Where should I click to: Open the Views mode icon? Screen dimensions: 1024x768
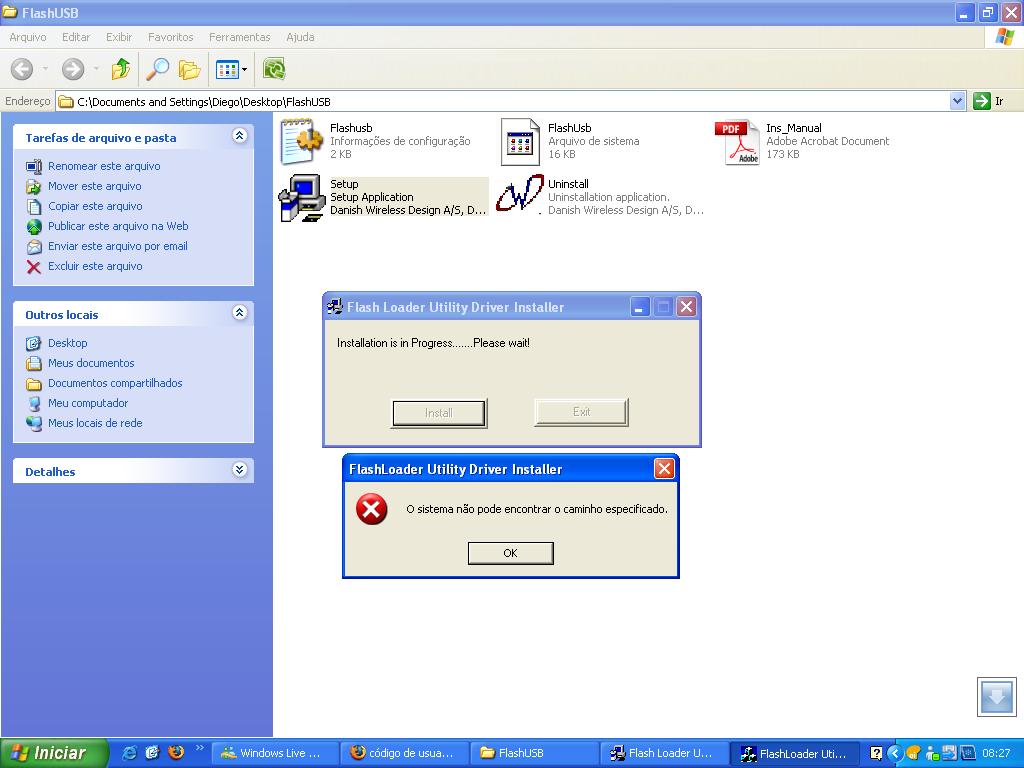pos(227,69)
